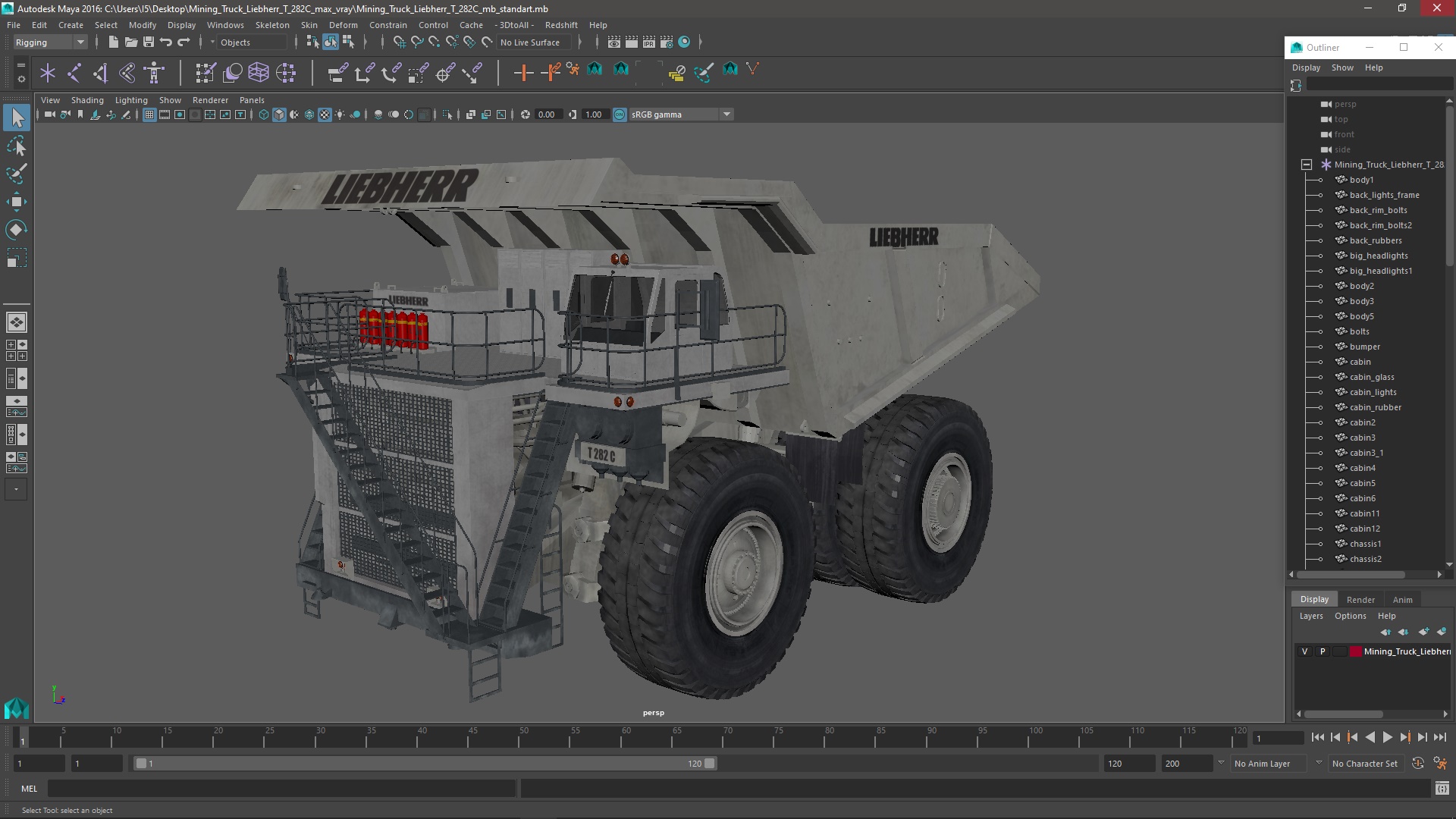Go to the start of playback range

point(1317,737)
